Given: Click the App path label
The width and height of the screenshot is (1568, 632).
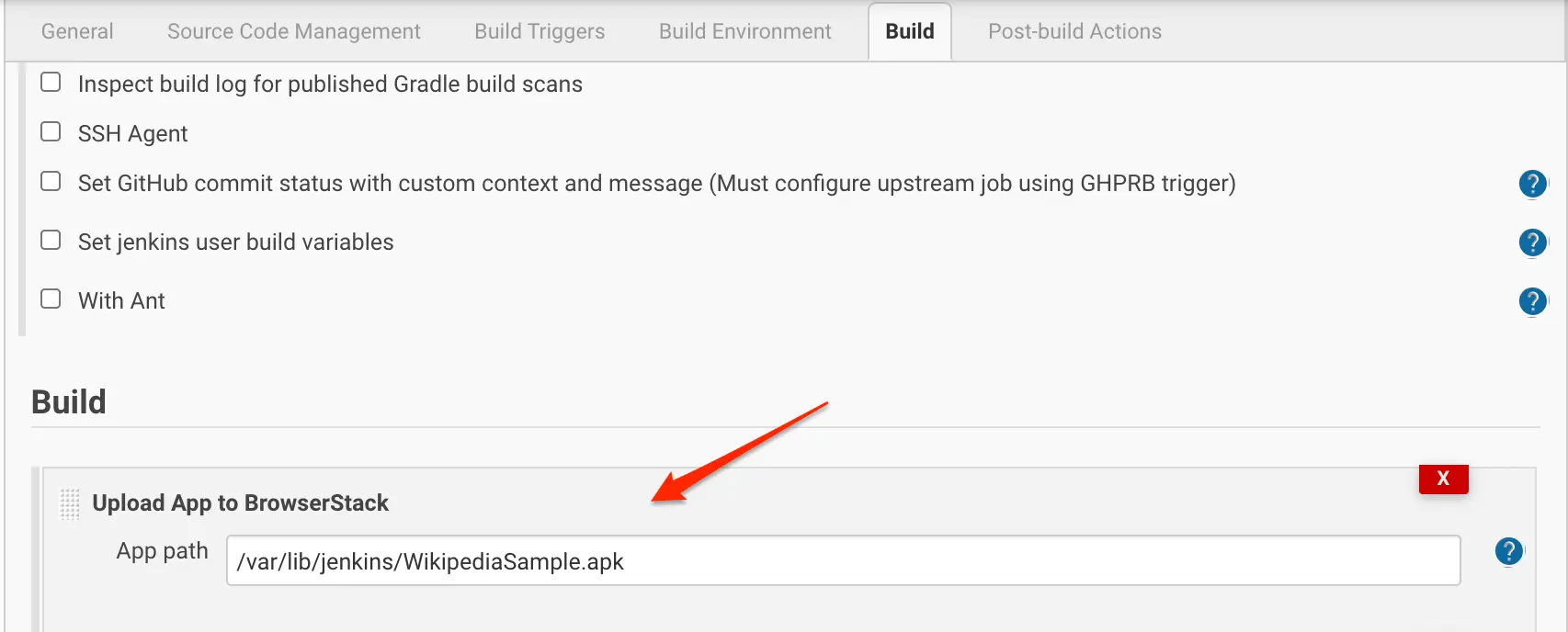Looking at the screenshot, I should pos(163,551).
